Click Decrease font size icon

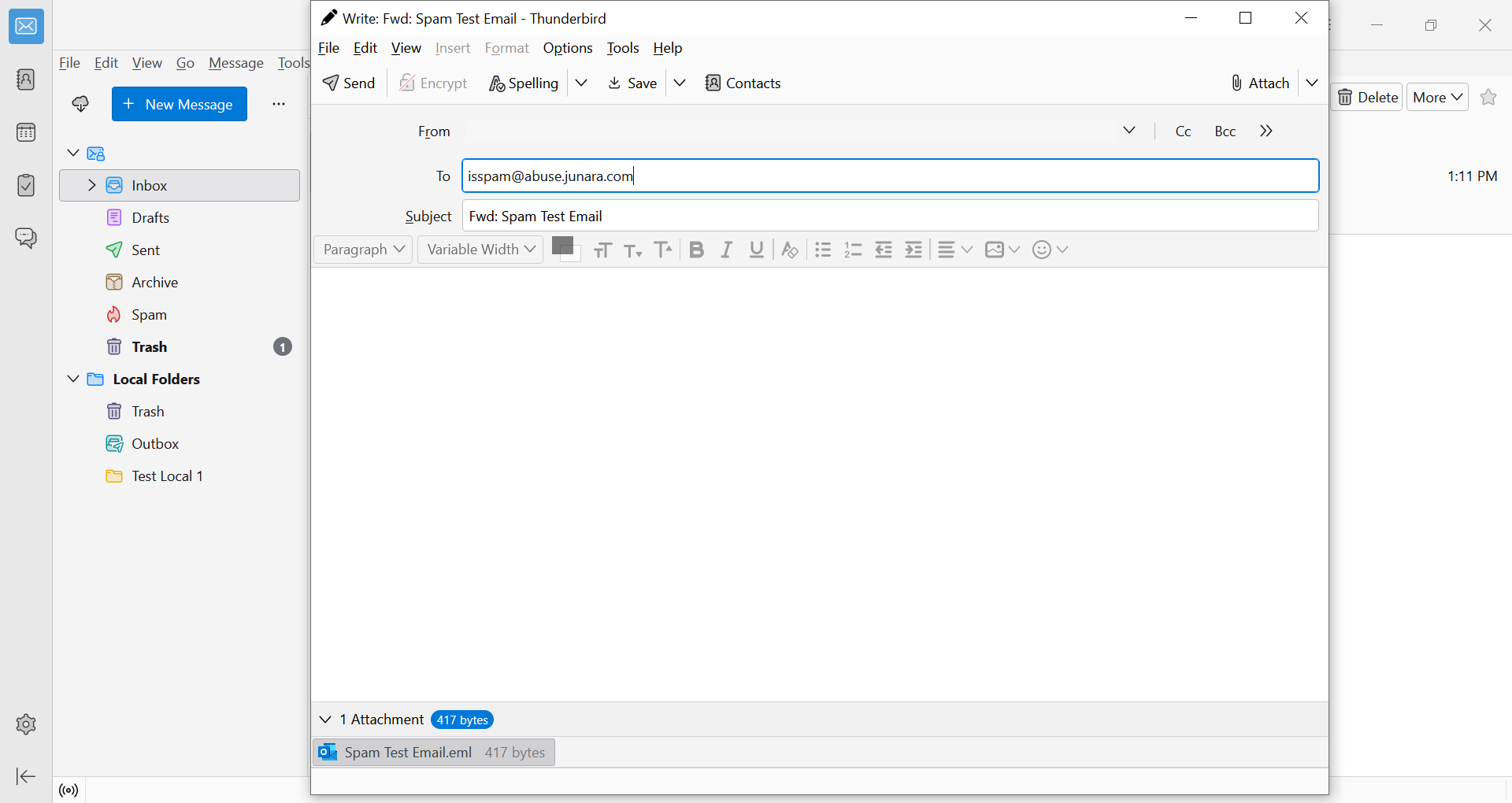pos(633,250)
